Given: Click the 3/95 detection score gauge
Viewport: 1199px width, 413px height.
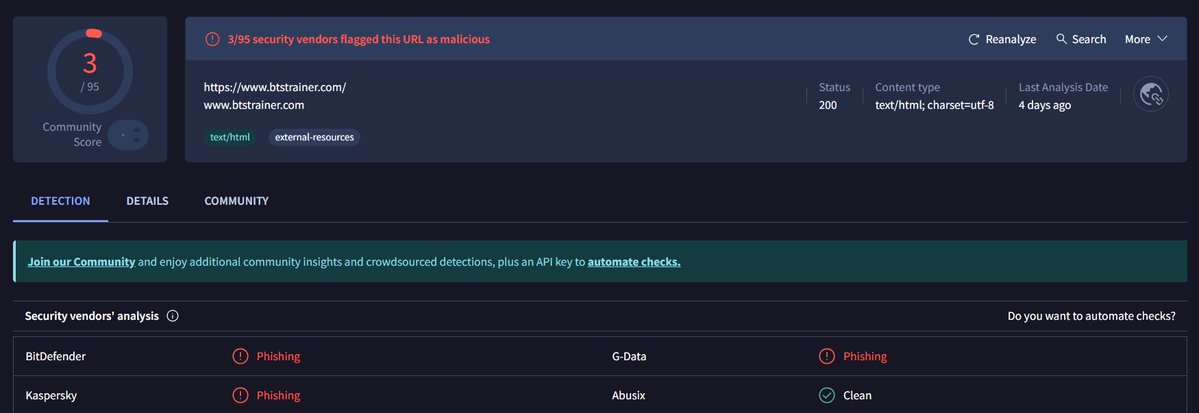Looking at the screenshot, I should (x=90, y=72).
